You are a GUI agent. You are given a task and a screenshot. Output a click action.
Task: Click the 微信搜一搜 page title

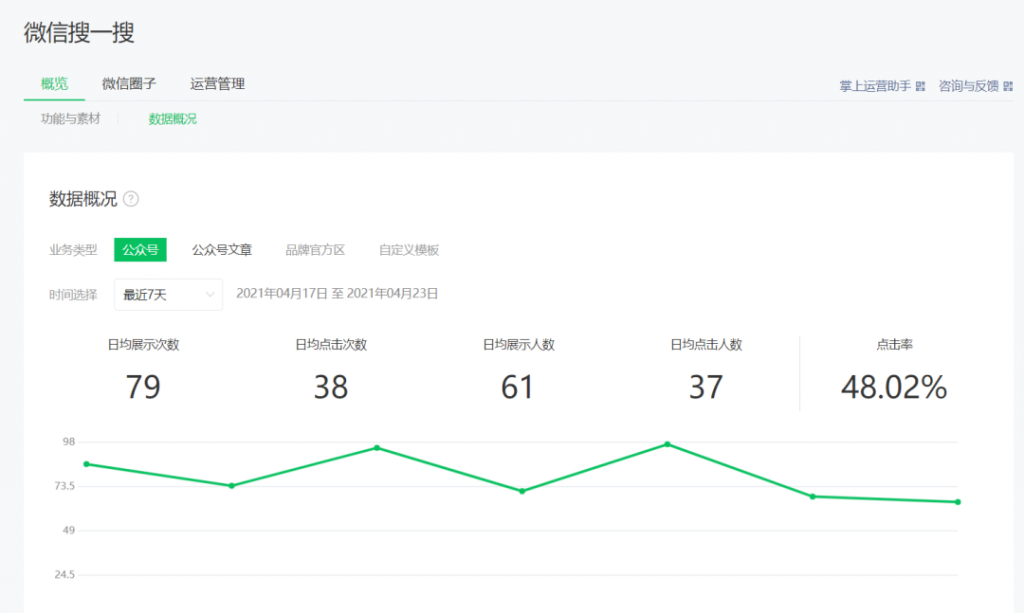click(79, 33)
